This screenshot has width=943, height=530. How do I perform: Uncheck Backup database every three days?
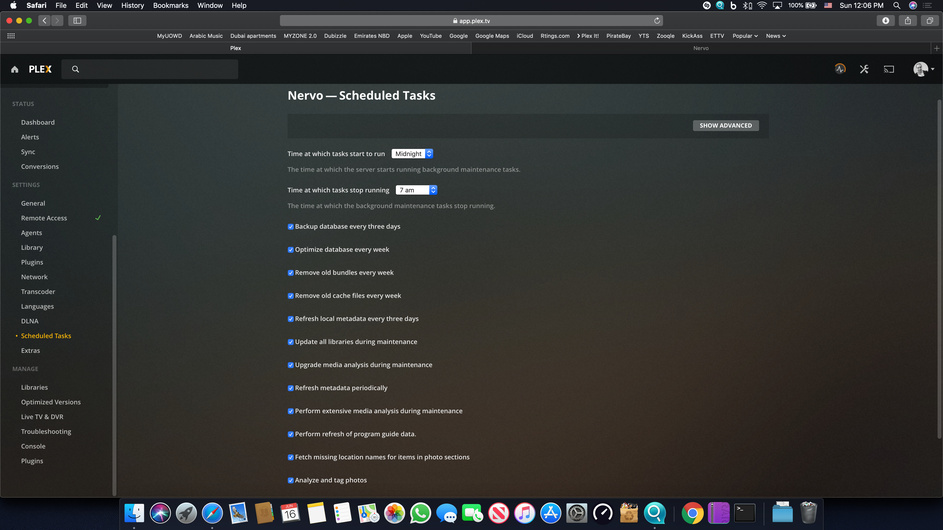pyautogui.click(x=290, y=227)
